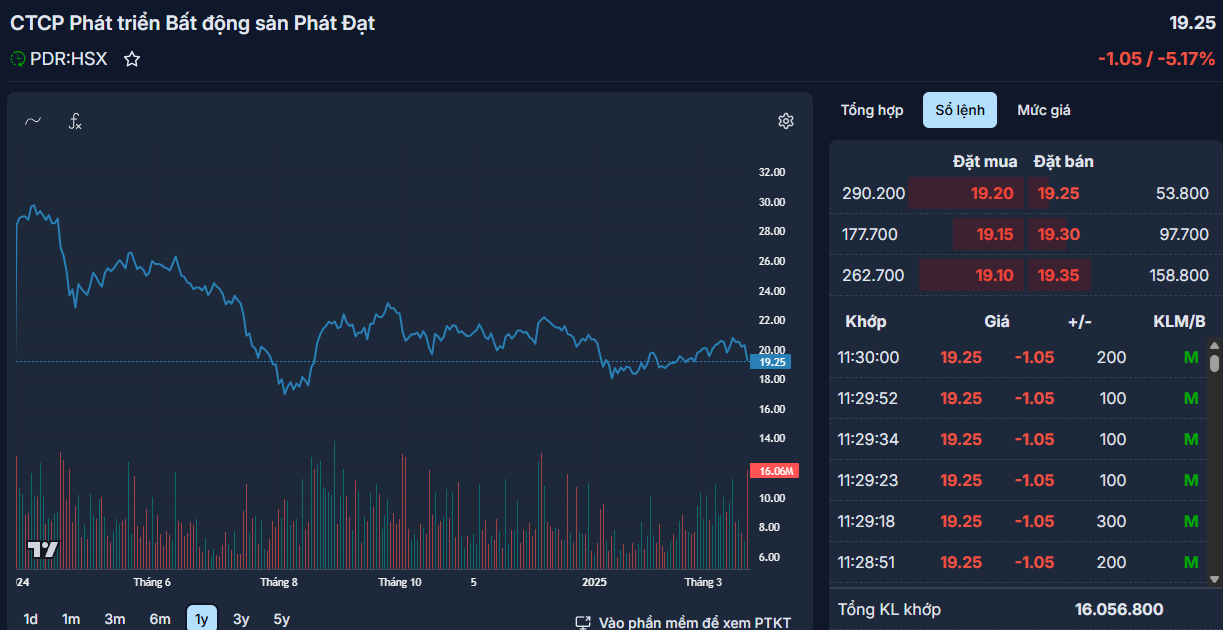Screen dimensions: 1223x630
Task: Click the KLM/B column header
Action: [1180, 321]
